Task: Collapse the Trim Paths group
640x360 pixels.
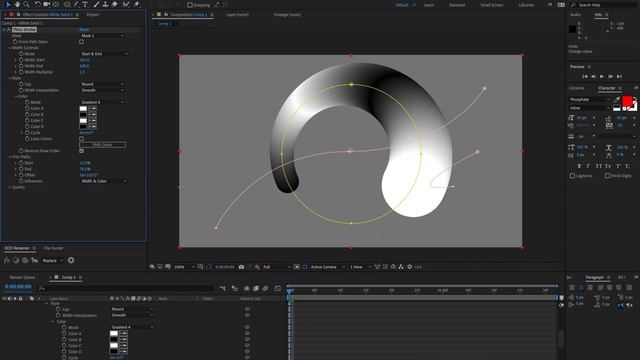Action: [10, 157]
